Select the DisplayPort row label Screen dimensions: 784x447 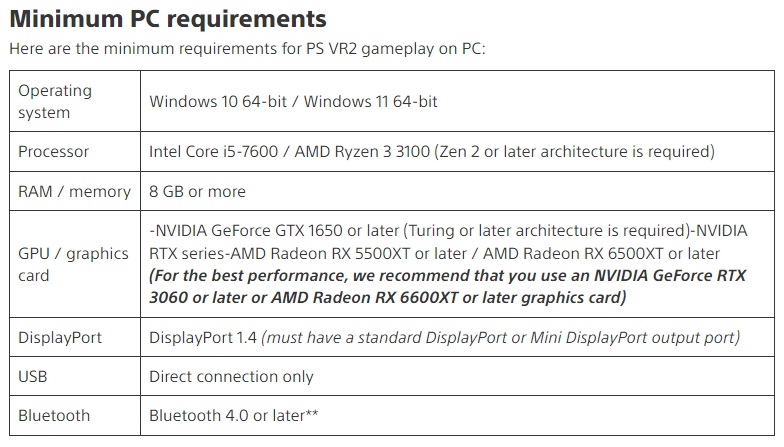pyautogui.click(x=60, y=338)
